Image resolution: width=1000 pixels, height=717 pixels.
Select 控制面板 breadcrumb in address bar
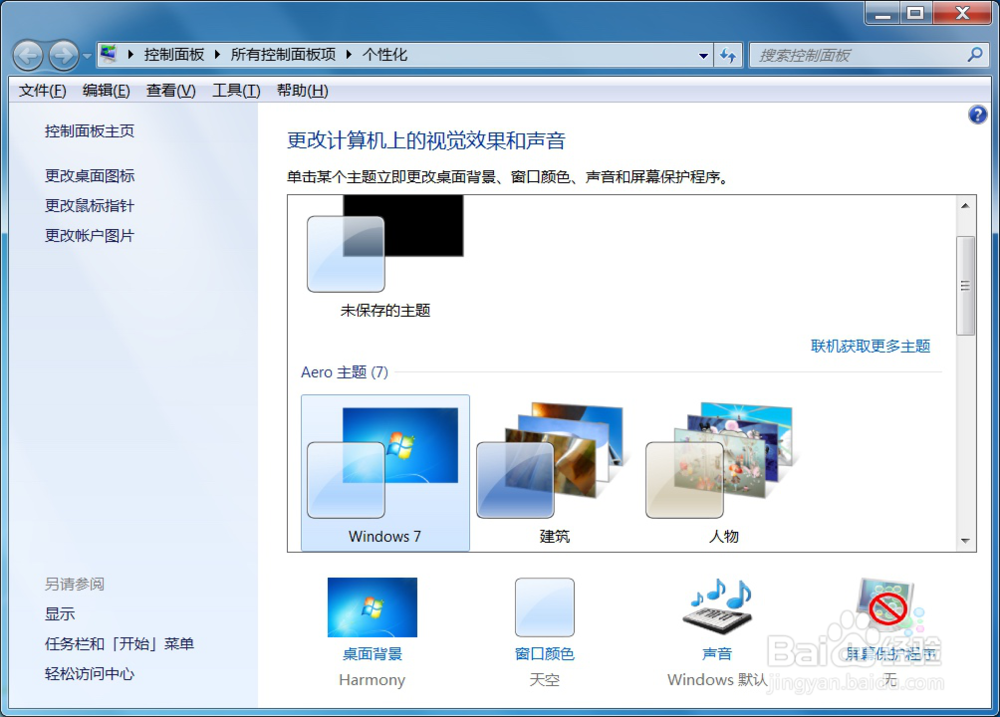click(x=174, y=55)
